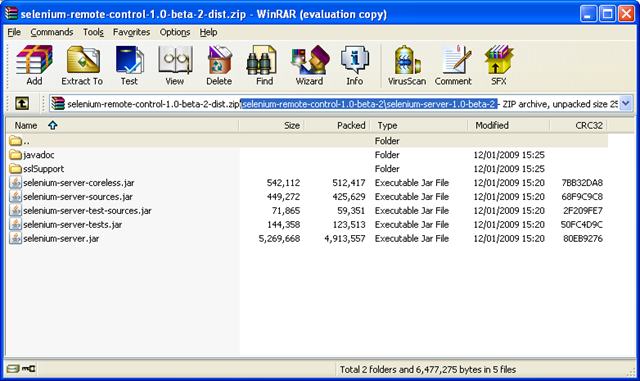The image size is (640, 381).
Task: Click packed value 123,513
Action: 349,225
